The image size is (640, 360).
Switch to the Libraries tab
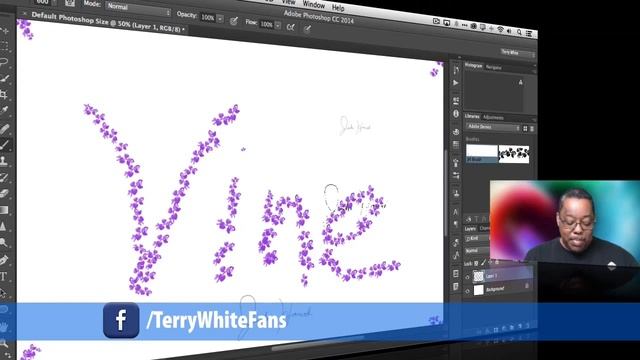click(x=472, y=116)
